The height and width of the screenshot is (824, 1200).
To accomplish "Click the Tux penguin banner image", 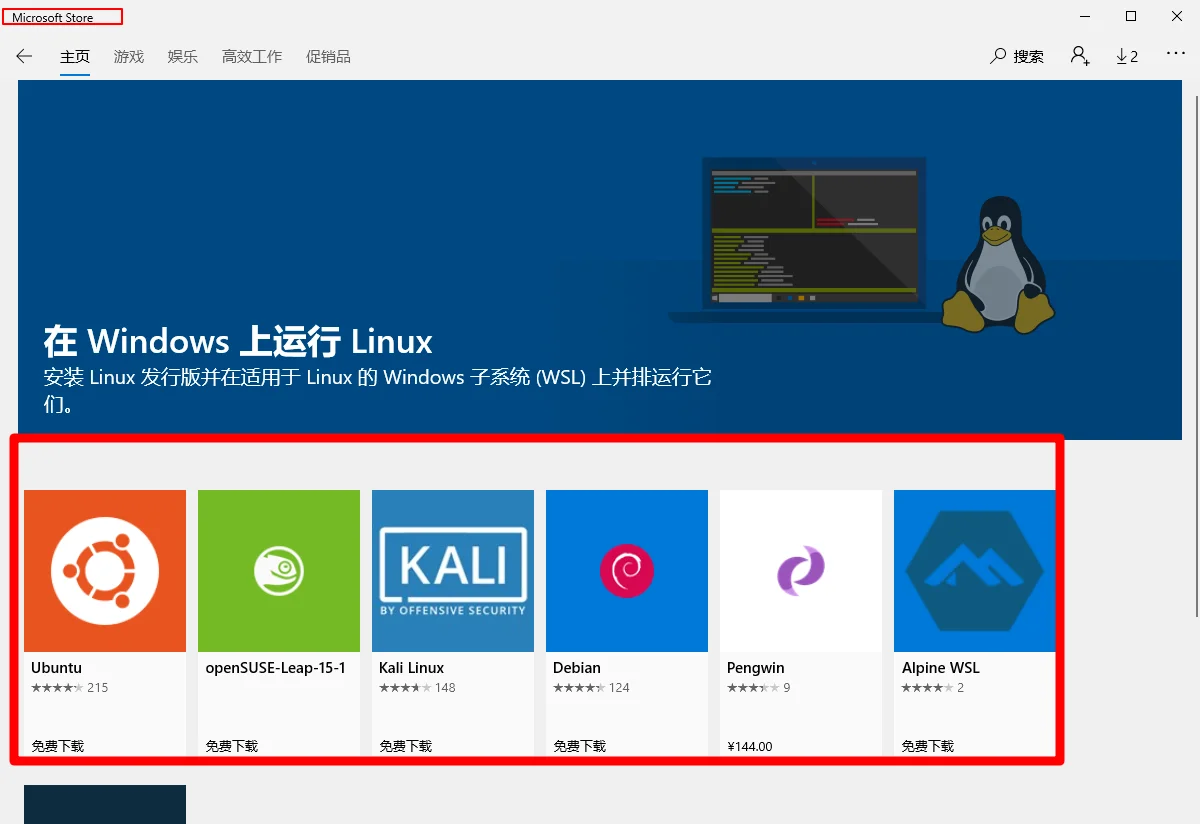I will pos(997,264).
